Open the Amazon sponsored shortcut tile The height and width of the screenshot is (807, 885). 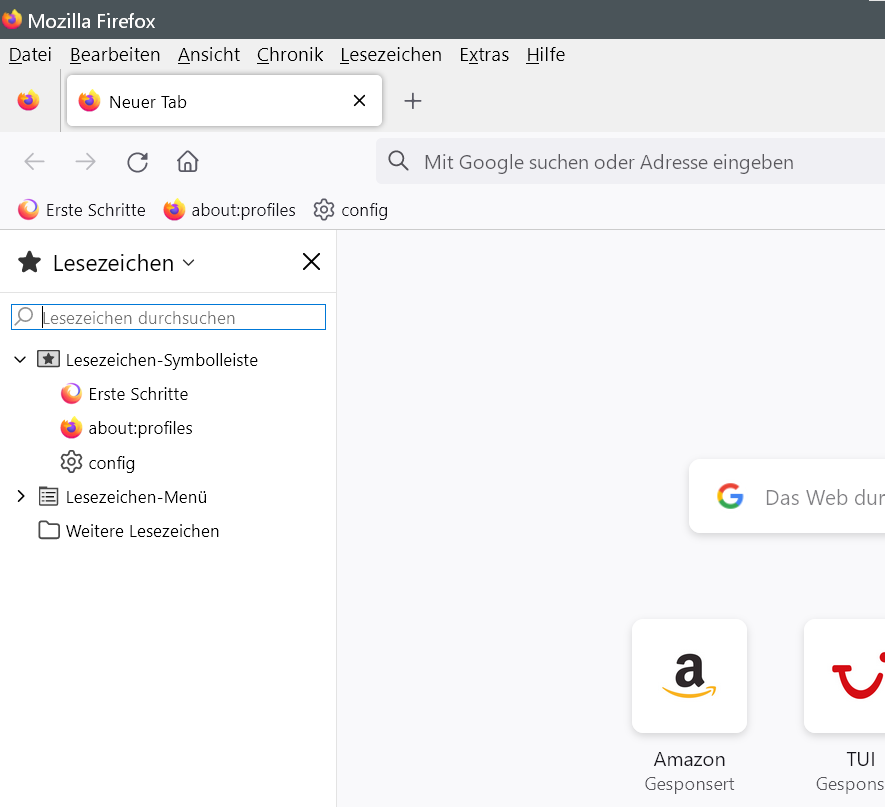pos(689,676)
